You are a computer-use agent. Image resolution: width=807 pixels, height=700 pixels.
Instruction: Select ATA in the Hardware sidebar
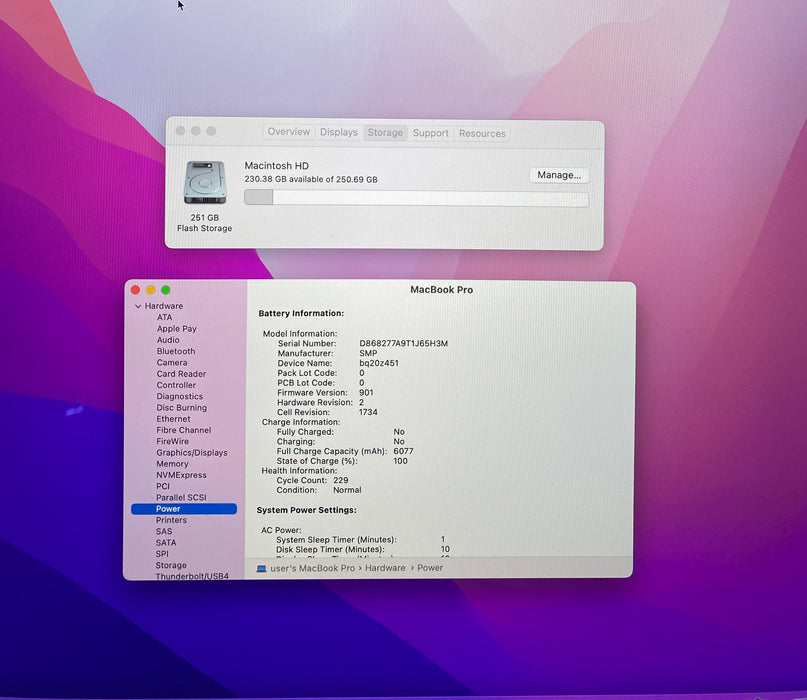[x=164, y=318]
